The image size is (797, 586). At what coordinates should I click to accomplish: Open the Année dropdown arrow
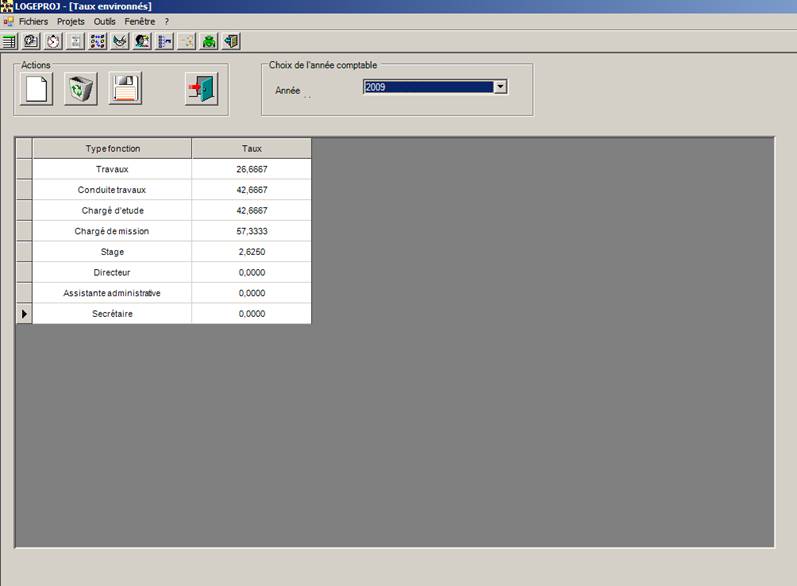click(x=501, y=87)
